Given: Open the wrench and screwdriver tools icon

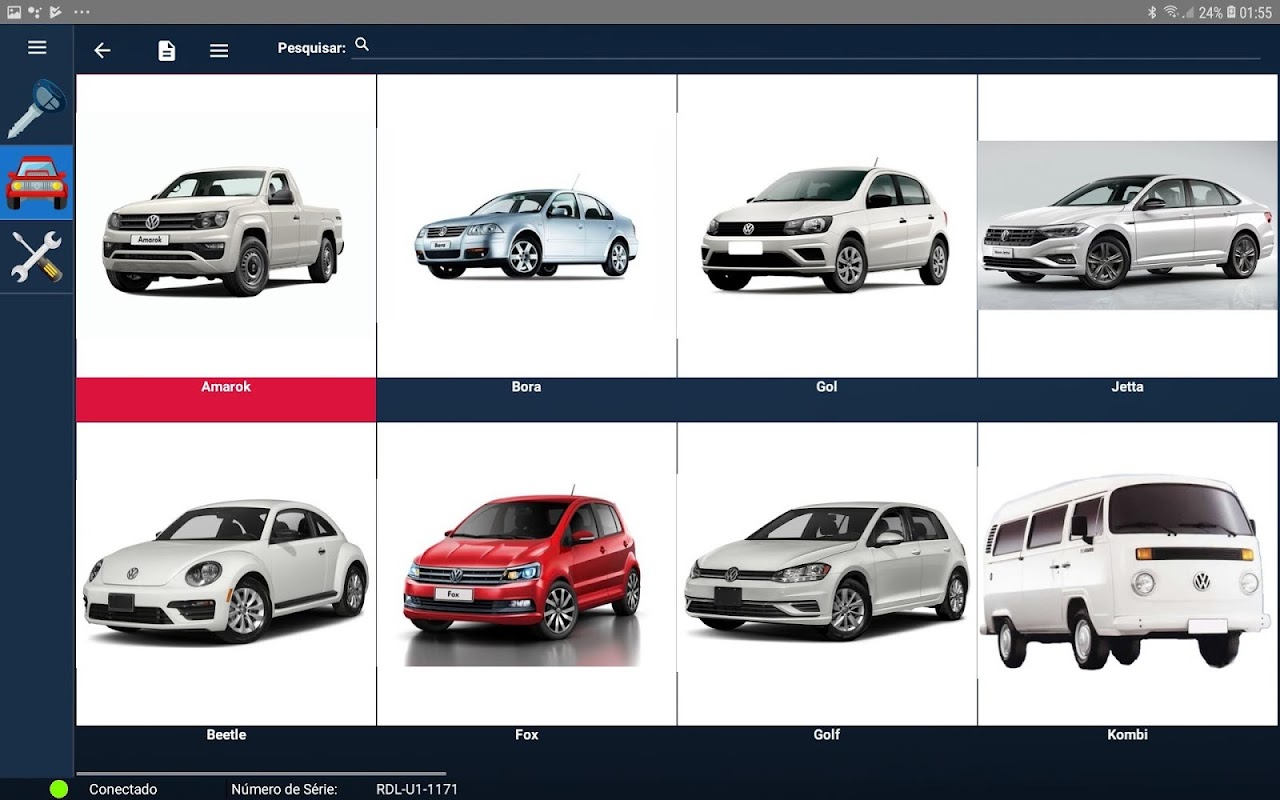Looking at the screenshot, I should pyautogui.click(x=36, y=257).
